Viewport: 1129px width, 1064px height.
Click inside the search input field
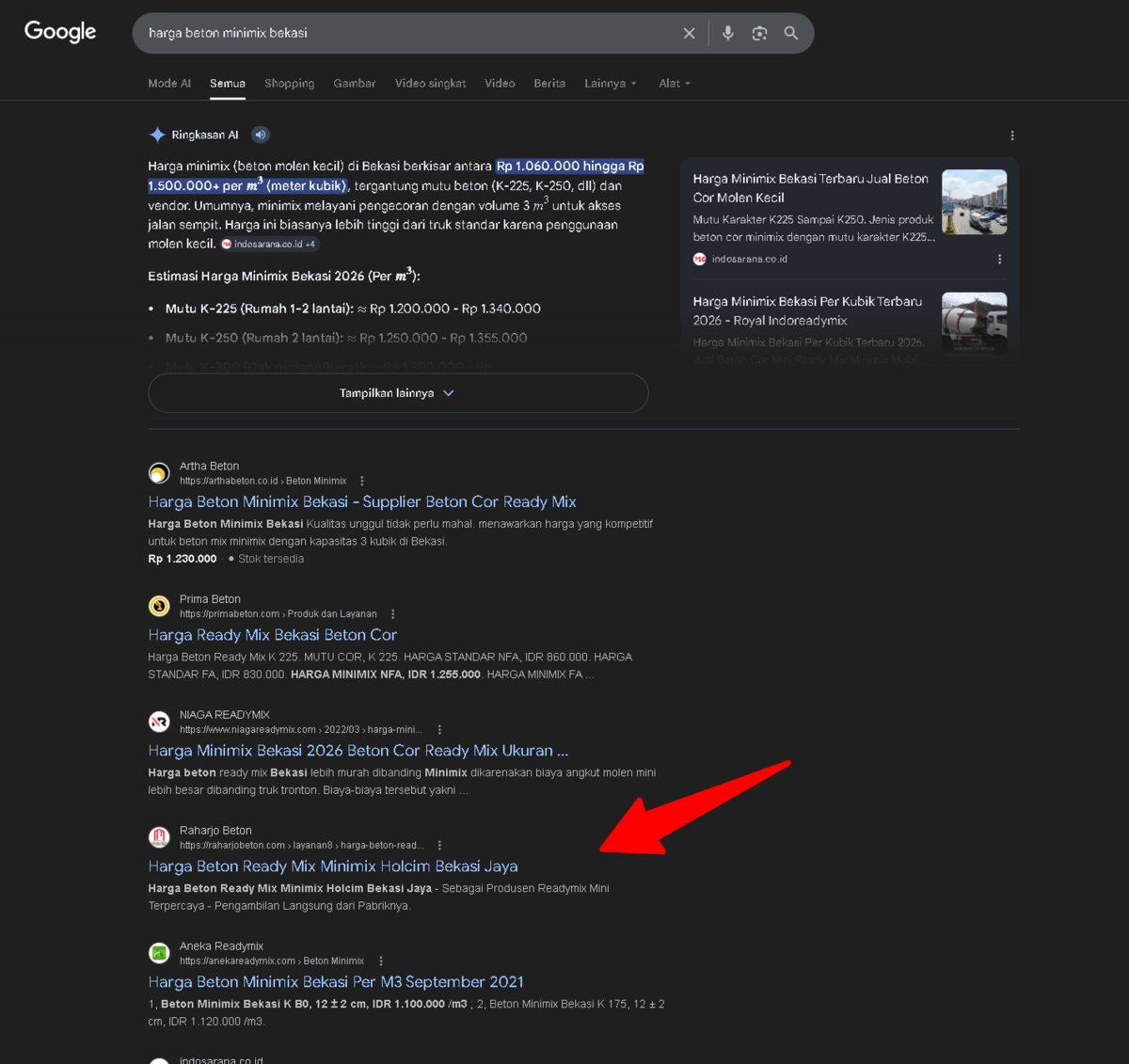pos(405,33)
